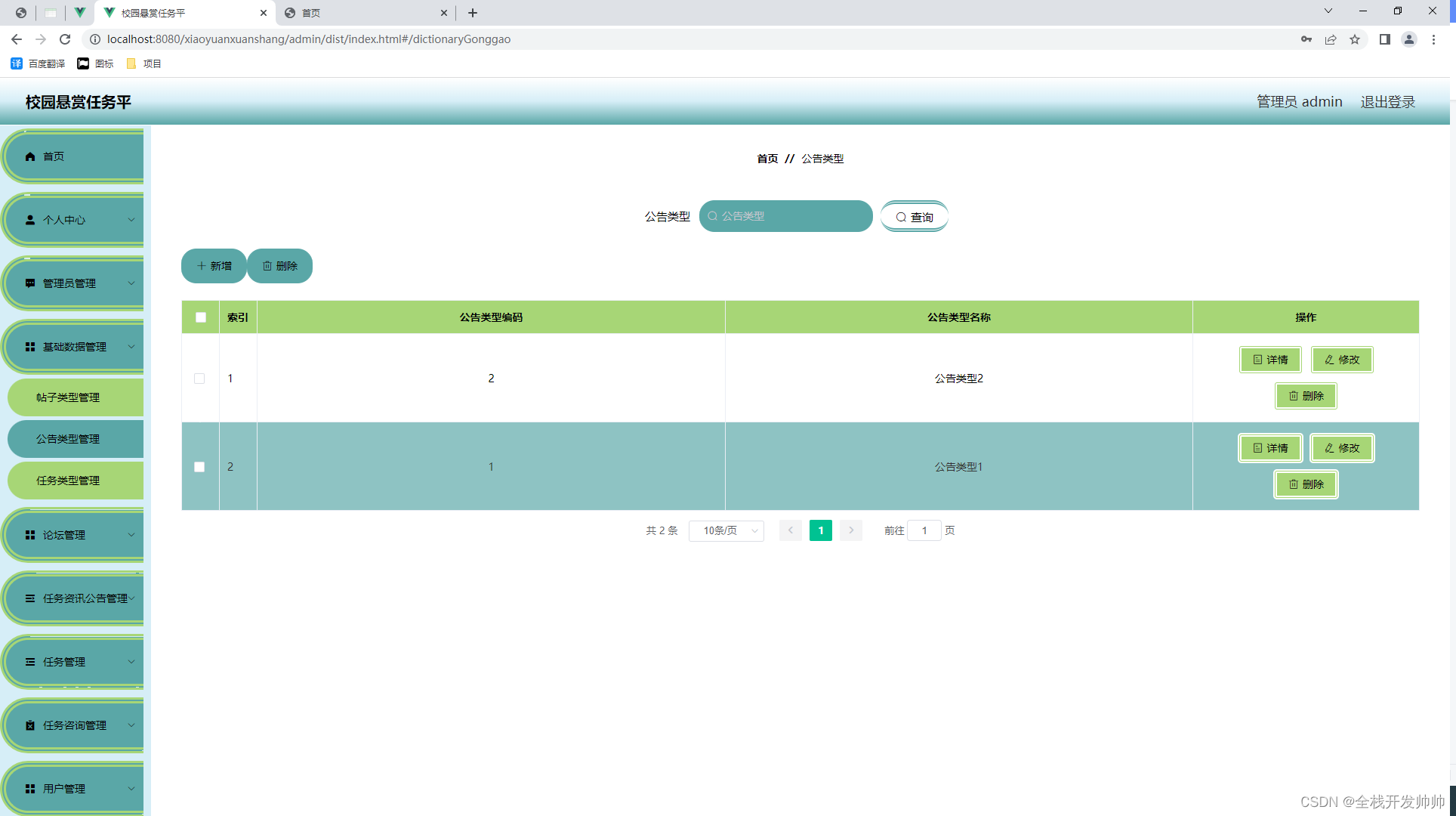Select the 10条/页 page size dropdown

pos(727,530)
